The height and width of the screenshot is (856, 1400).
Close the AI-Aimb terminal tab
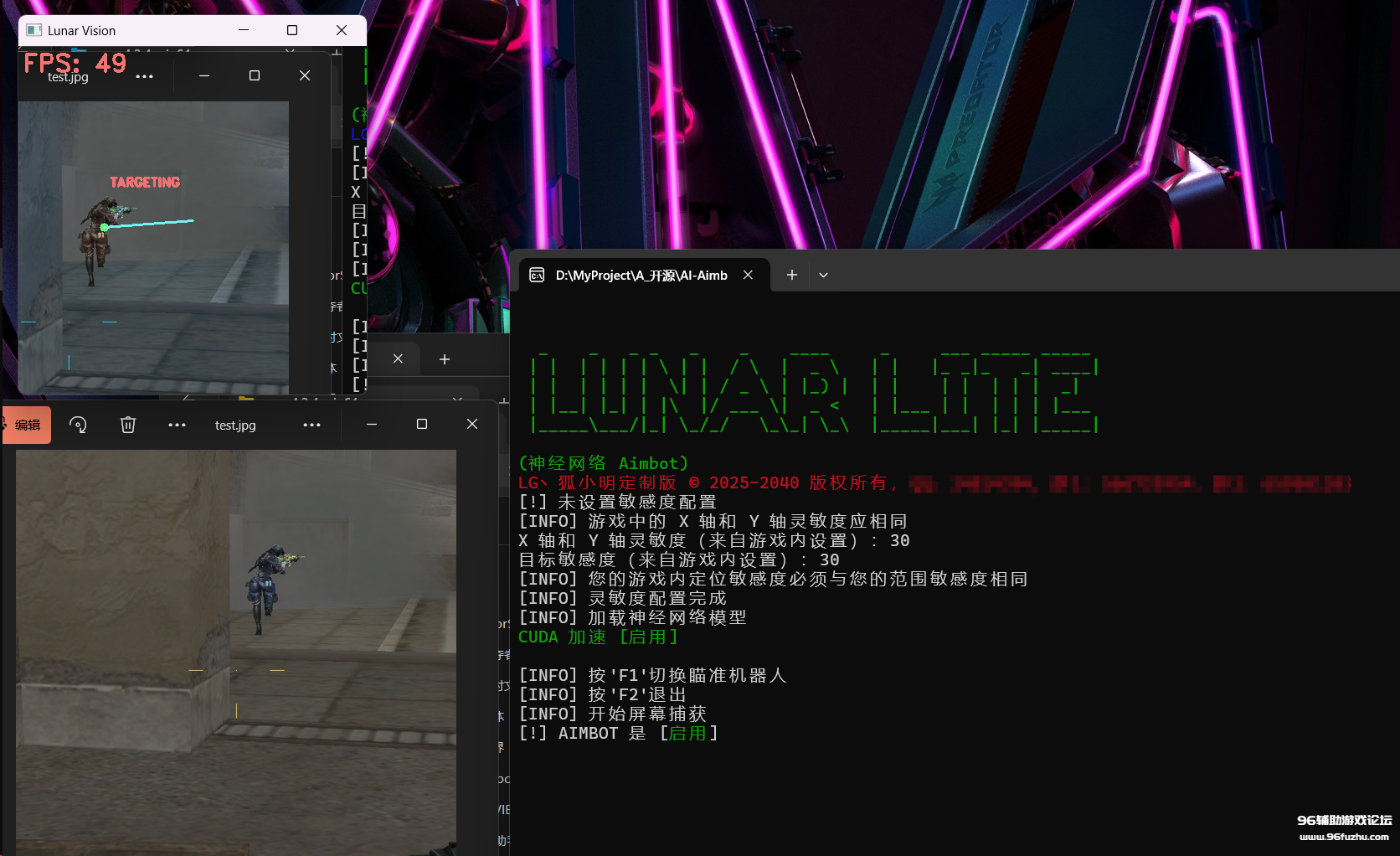[748, 275]
